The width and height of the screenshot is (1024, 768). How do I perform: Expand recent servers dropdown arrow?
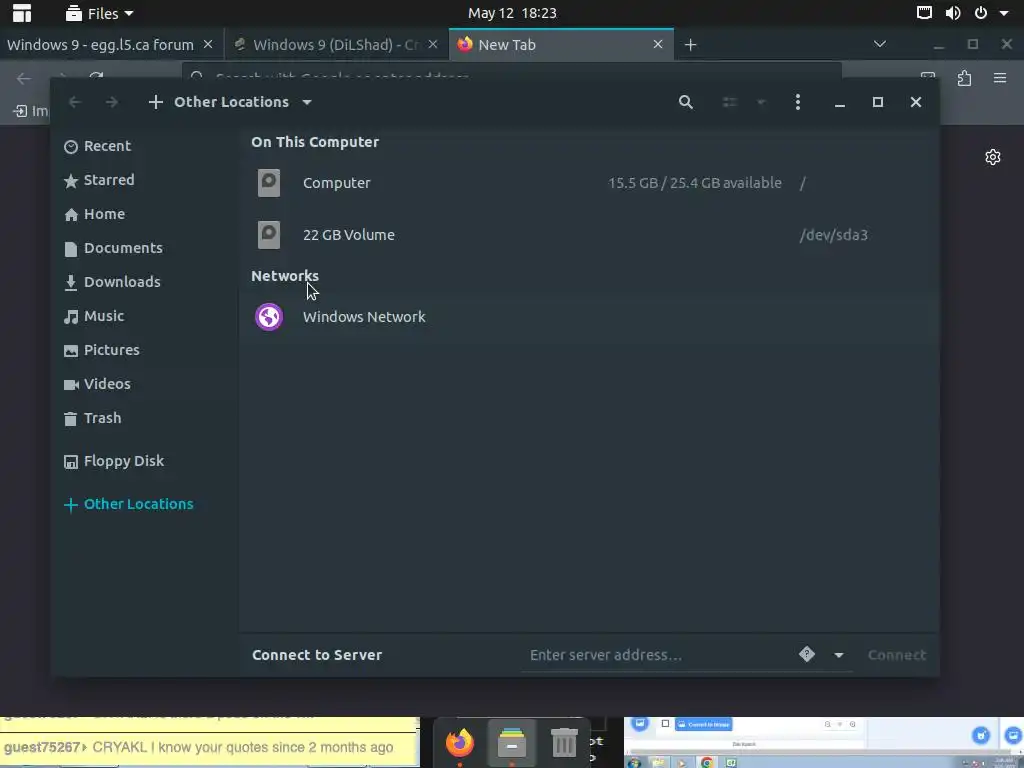(839, 655)
